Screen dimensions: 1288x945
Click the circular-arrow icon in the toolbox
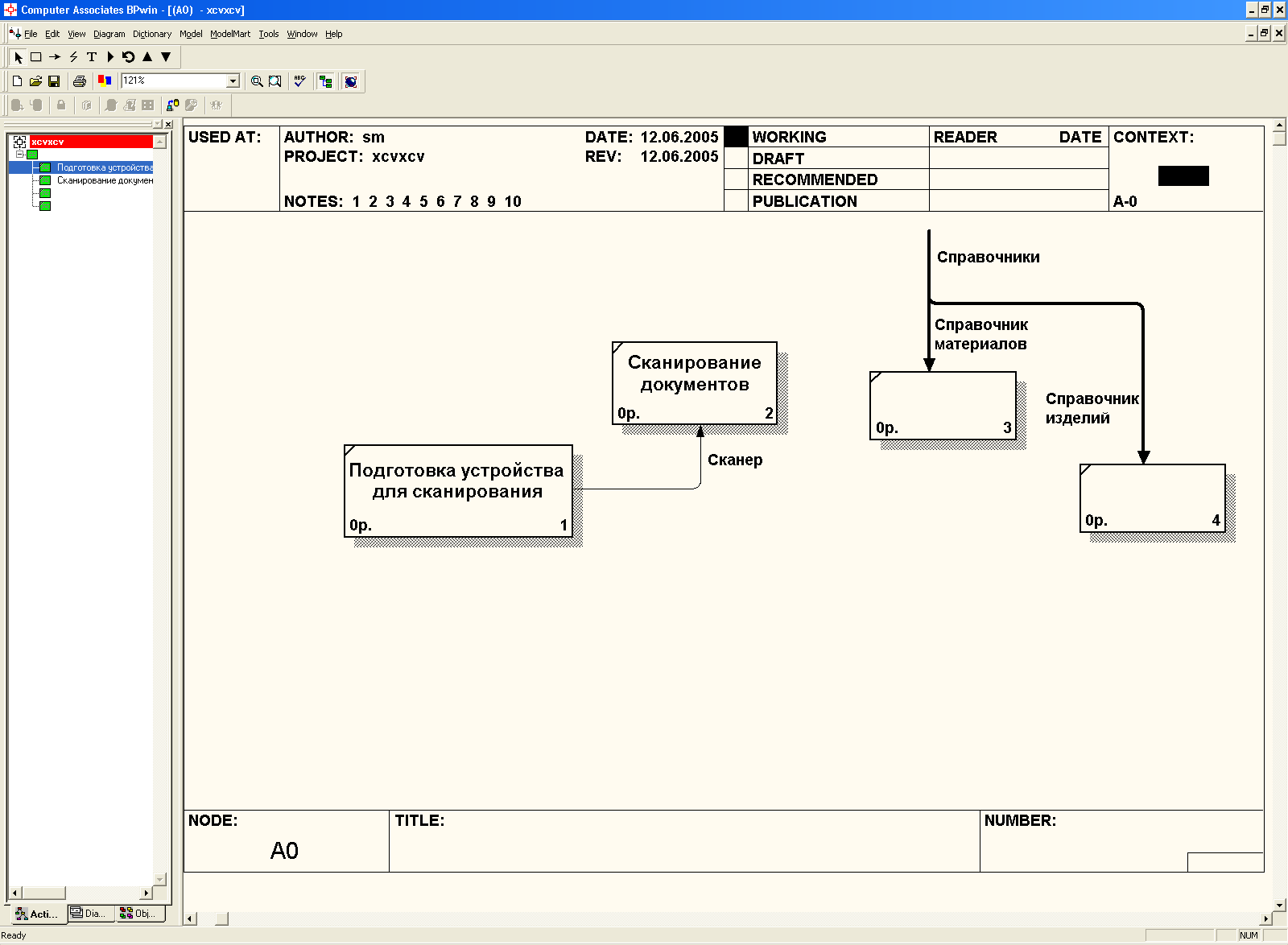tap(129, 57)
